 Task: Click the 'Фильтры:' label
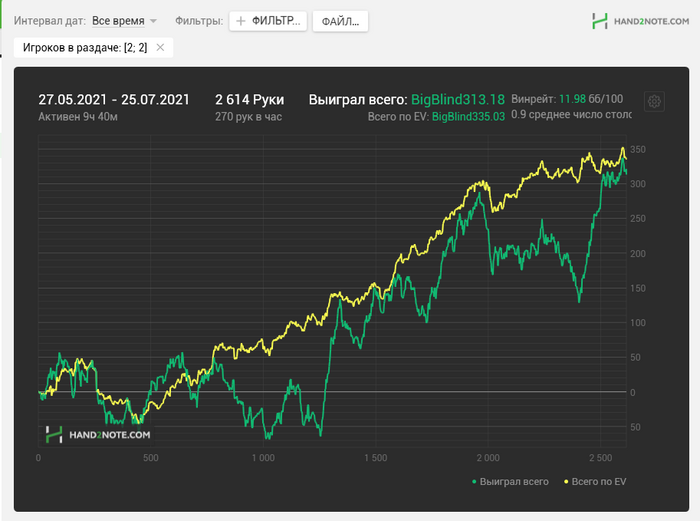199,21
